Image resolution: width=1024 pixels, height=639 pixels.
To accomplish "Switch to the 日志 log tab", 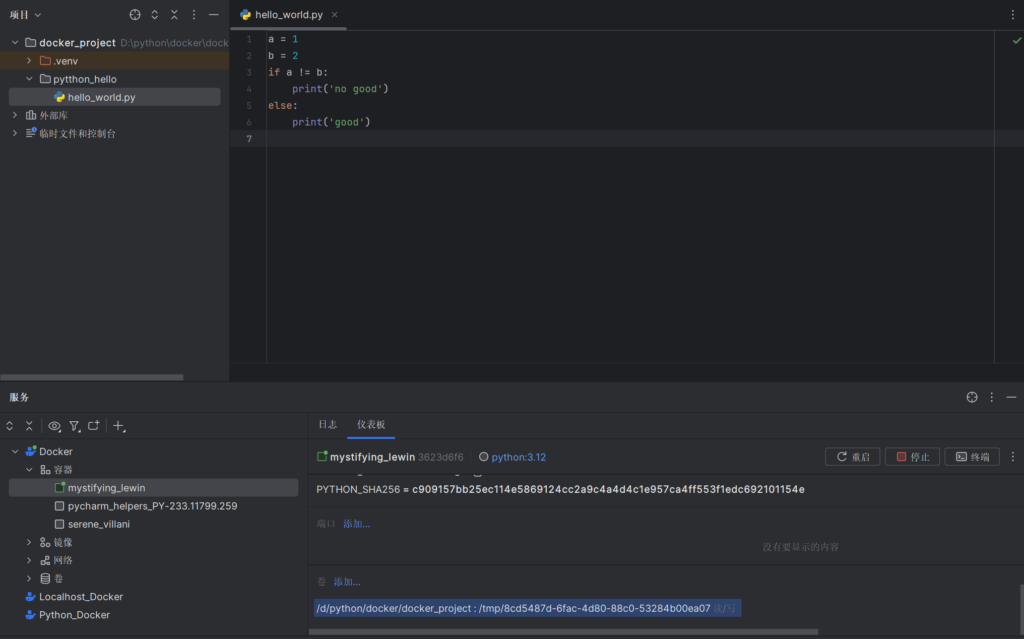I will point(327,425).
